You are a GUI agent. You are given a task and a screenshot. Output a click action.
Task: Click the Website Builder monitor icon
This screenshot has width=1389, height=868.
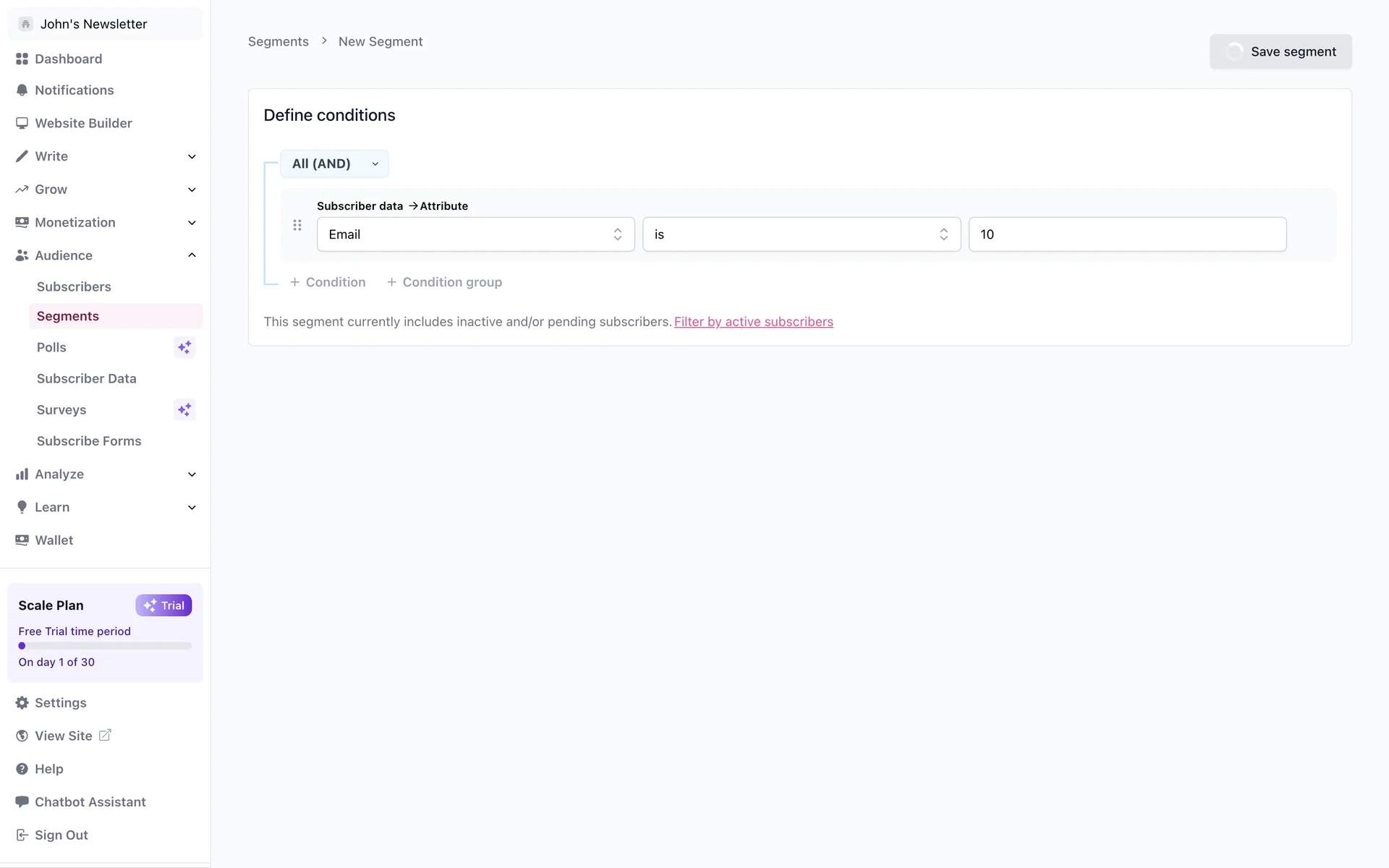(22, 123)
